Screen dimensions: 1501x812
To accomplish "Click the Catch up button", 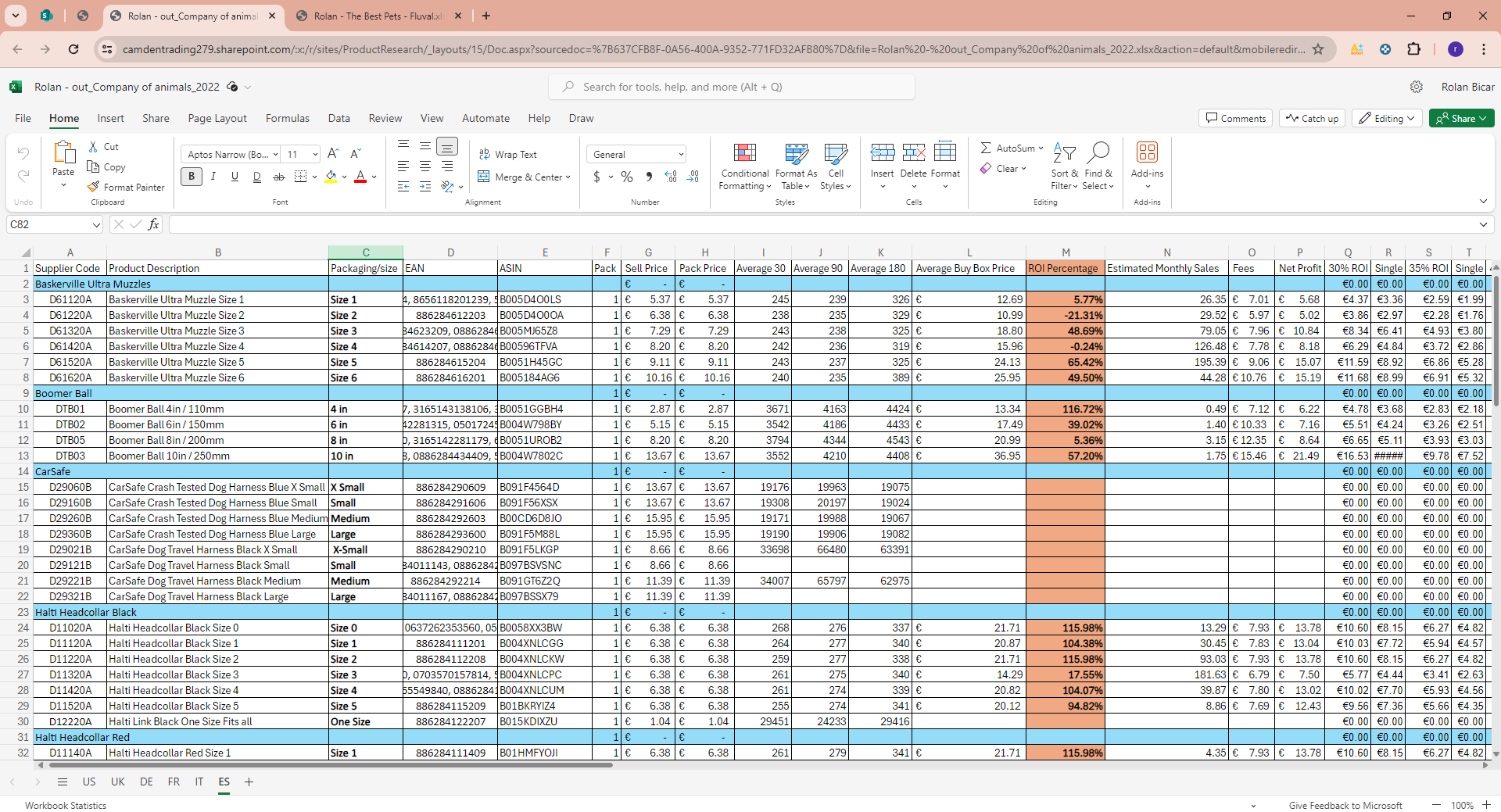I will click(1312, 118).
